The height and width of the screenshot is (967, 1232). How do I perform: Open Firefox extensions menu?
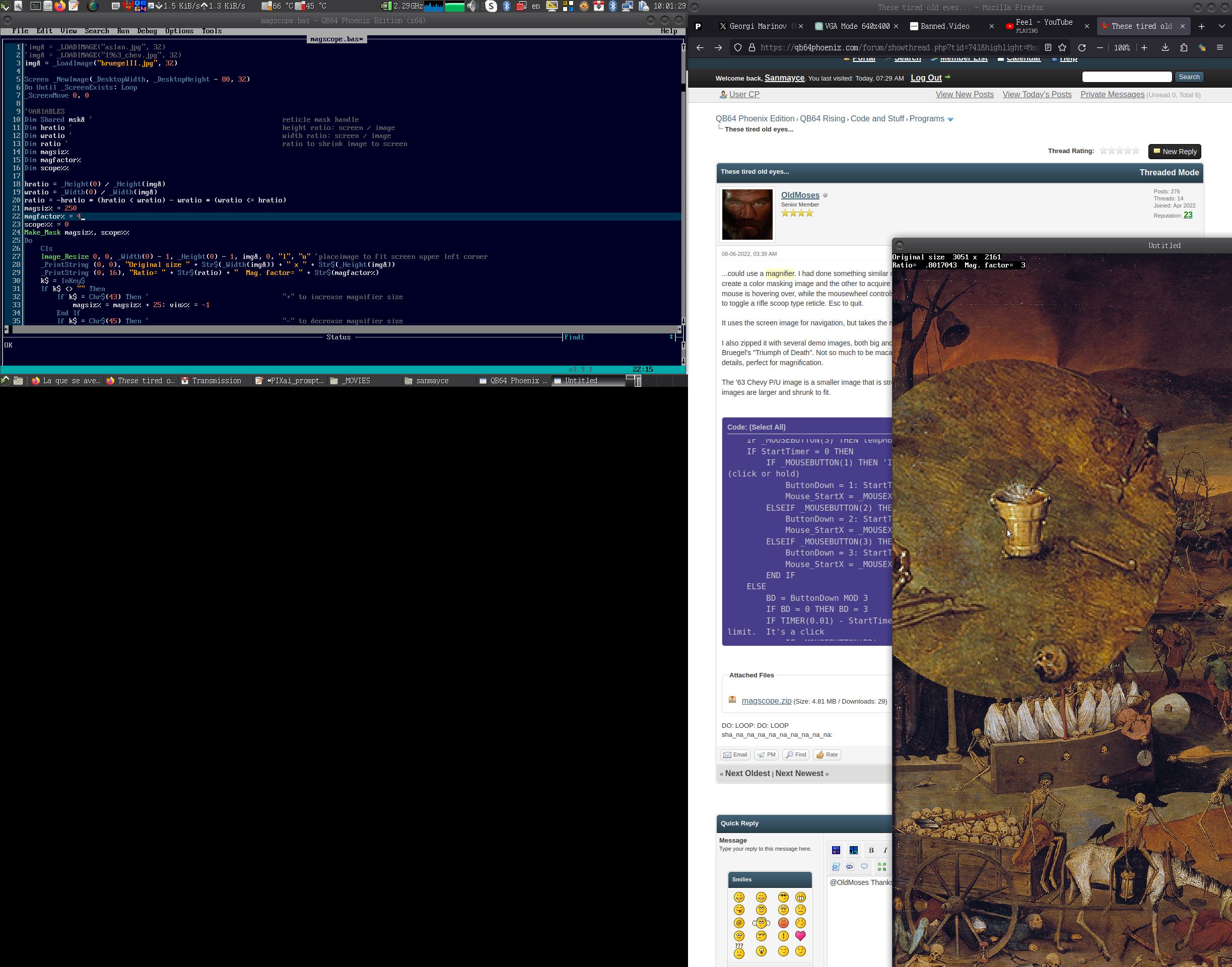[1183, 48]
